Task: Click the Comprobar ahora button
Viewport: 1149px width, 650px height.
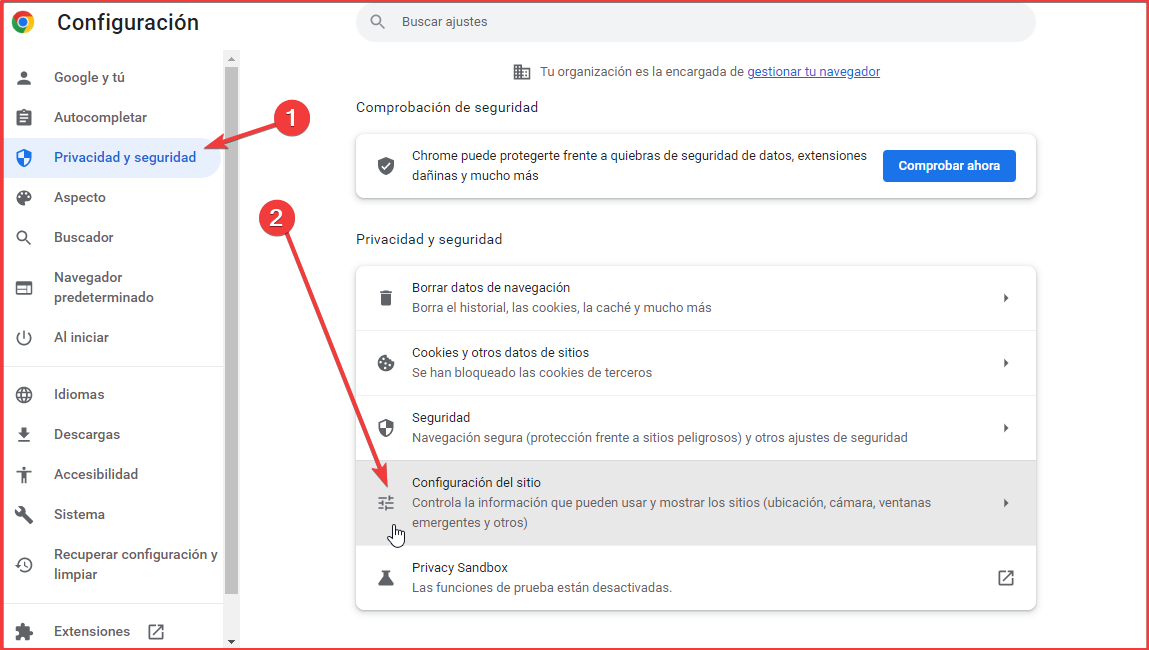Action: pyautogui.click(x=949, y=166)
